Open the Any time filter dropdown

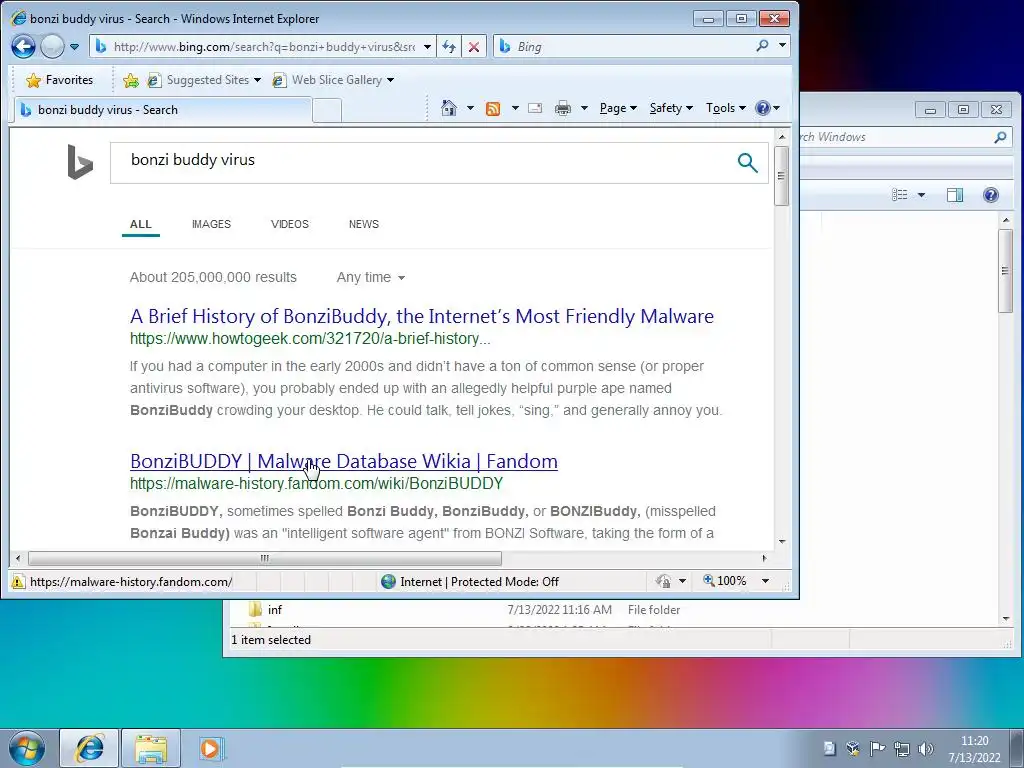tap(370, 278)
